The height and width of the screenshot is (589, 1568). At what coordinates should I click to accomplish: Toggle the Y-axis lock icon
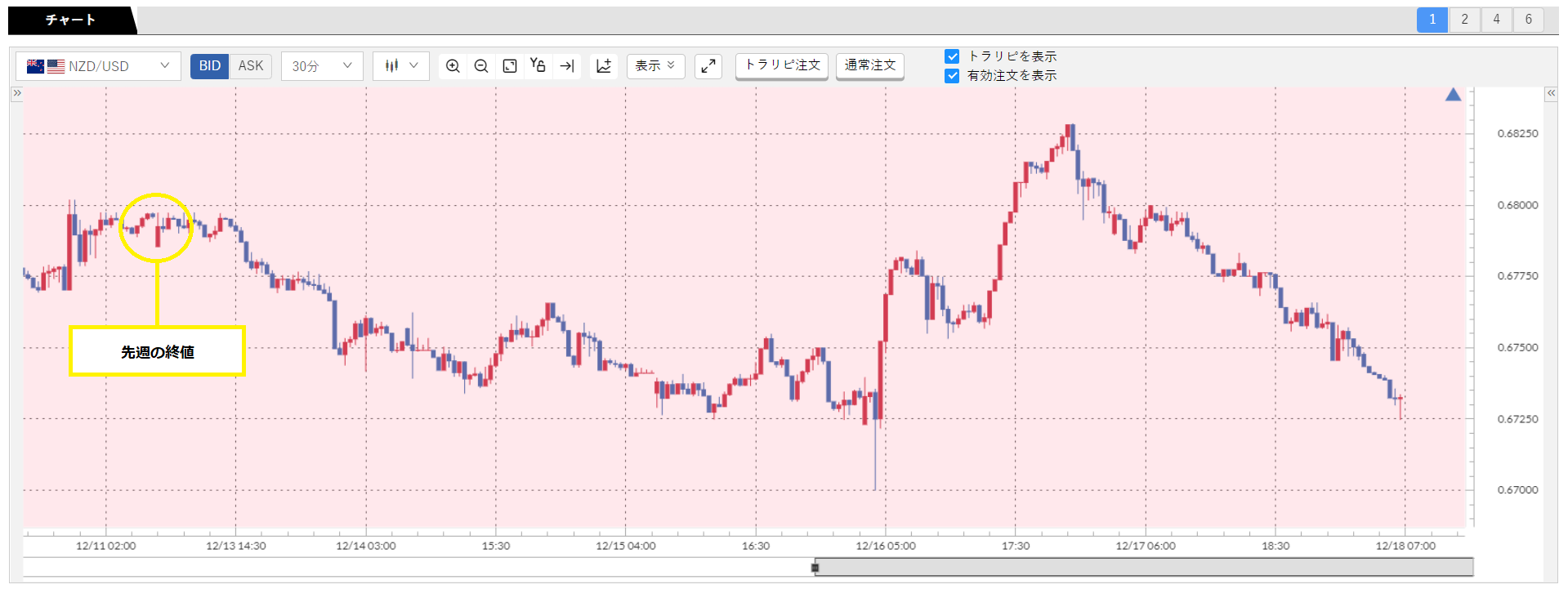(x=538, y=66)
